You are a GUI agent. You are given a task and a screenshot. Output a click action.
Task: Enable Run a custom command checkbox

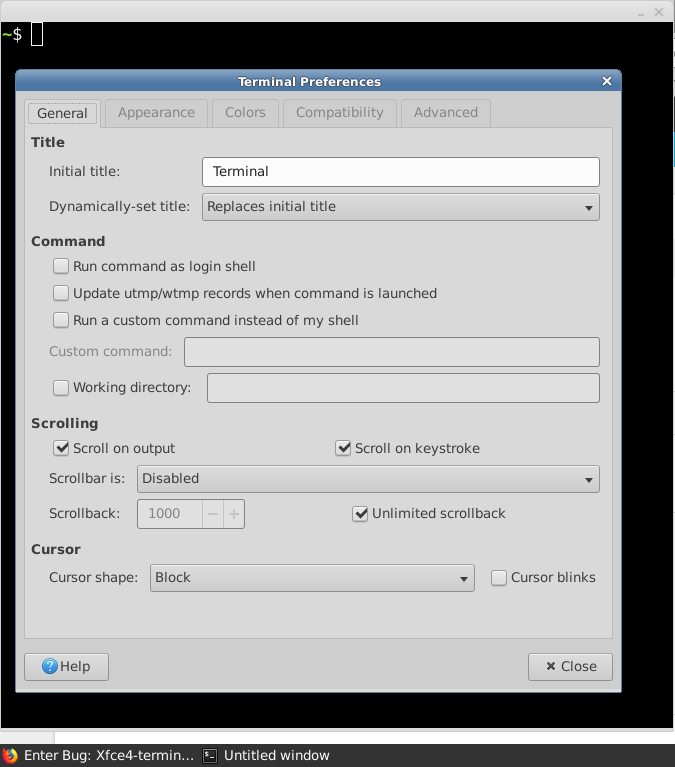point(61,321)
